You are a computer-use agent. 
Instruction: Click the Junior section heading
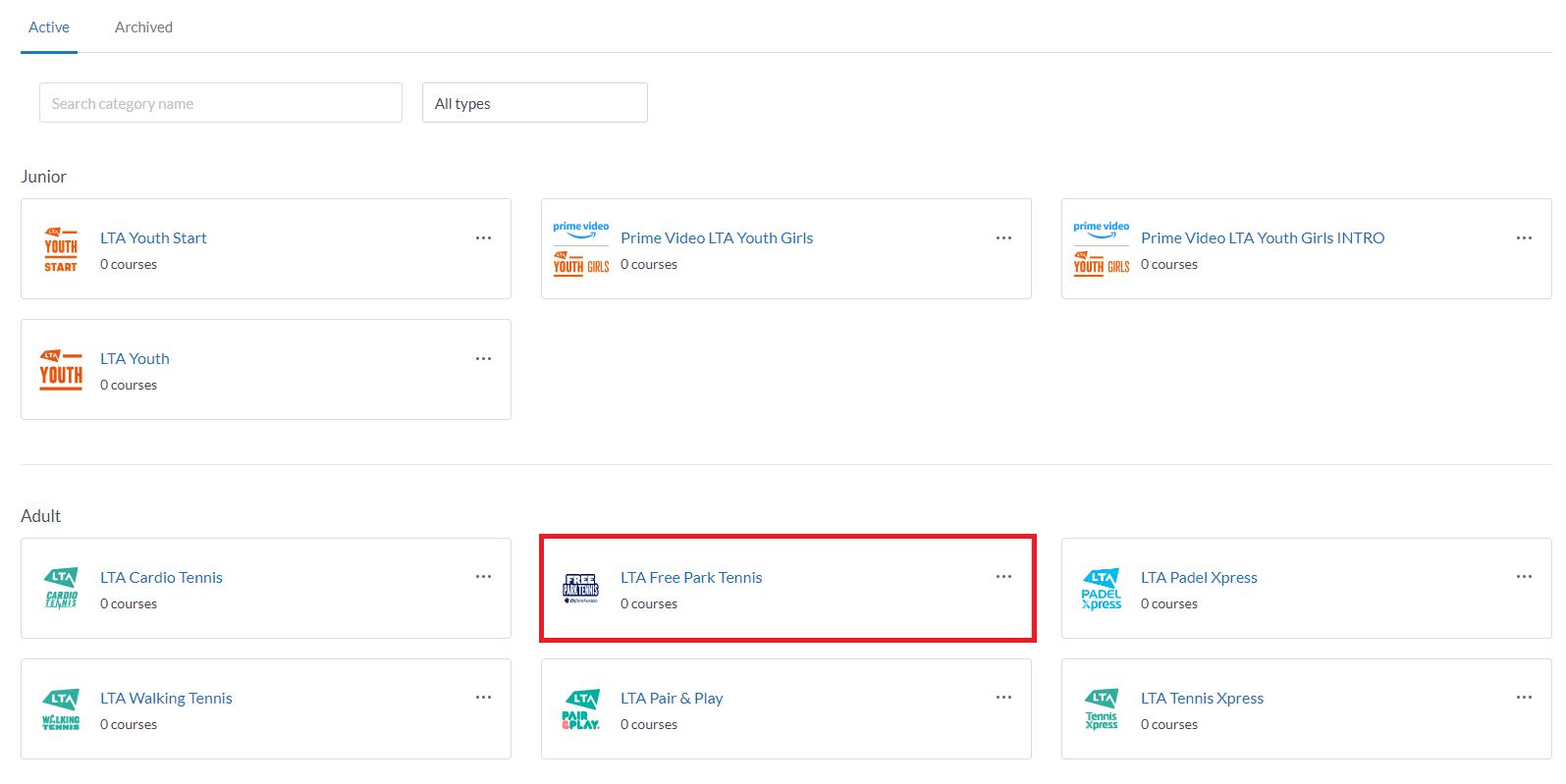pyautogui.click(x=43, y=177)
